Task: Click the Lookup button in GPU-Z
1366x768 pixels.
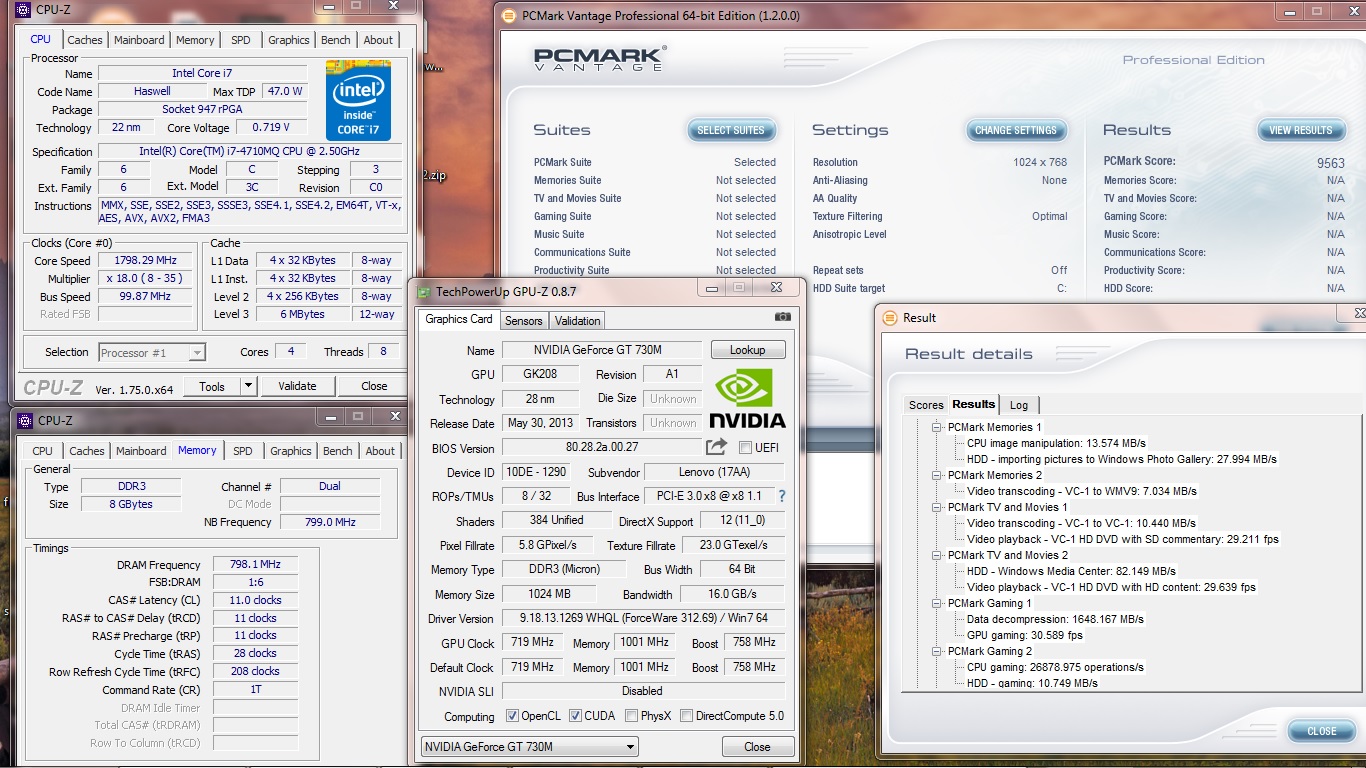Action: (x=748, y=350)
